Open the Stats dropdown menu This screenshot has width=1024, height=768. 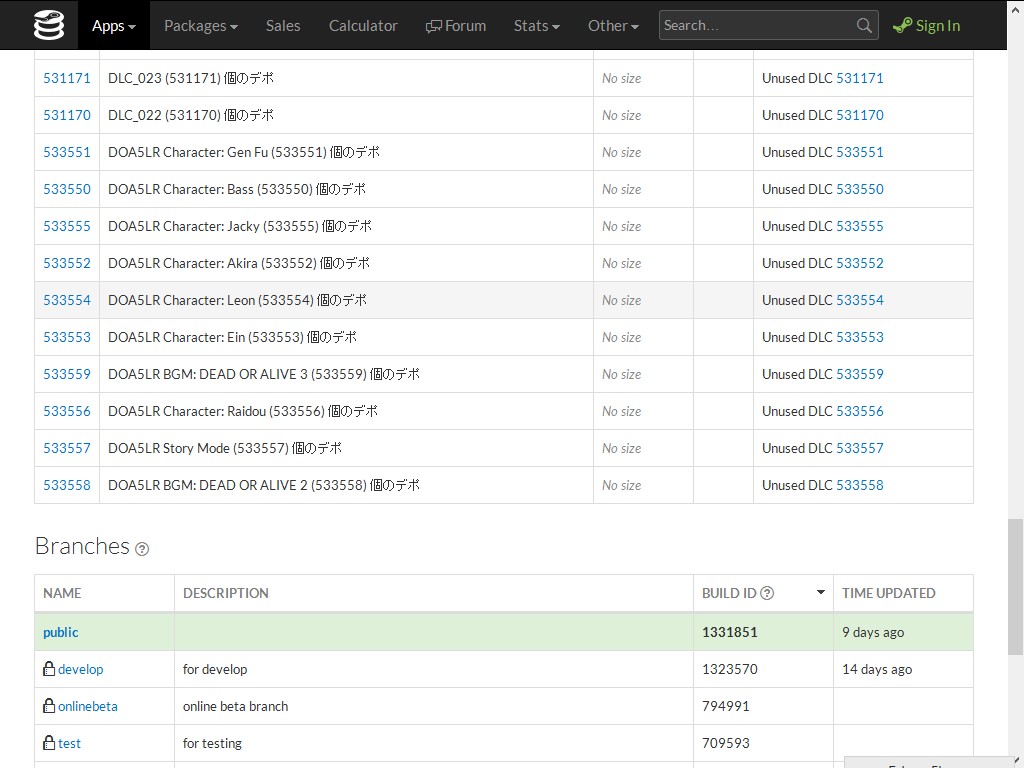pos(536,26)
